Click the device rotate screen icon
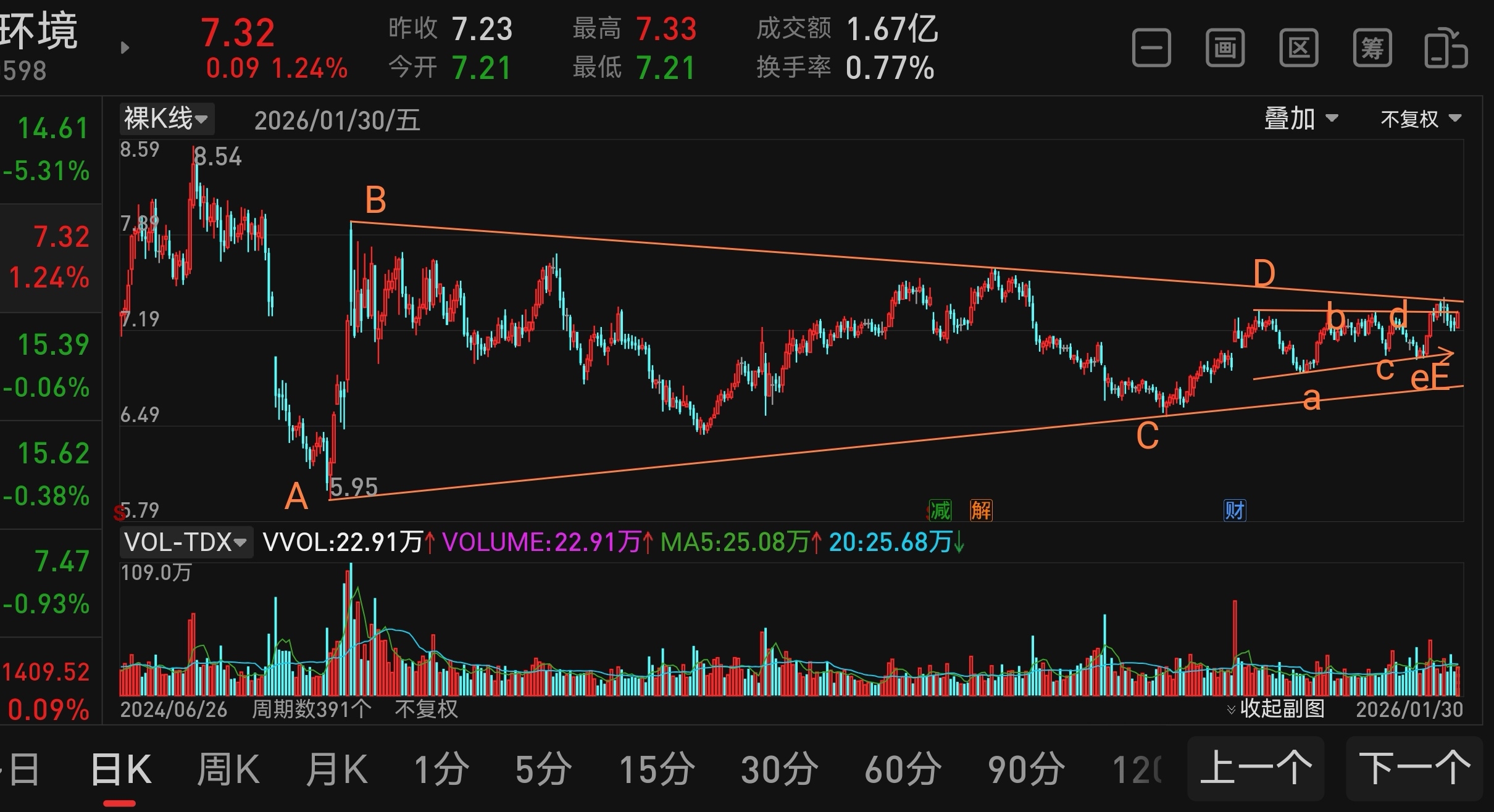1494x812 pixels. coord(1446,48)
